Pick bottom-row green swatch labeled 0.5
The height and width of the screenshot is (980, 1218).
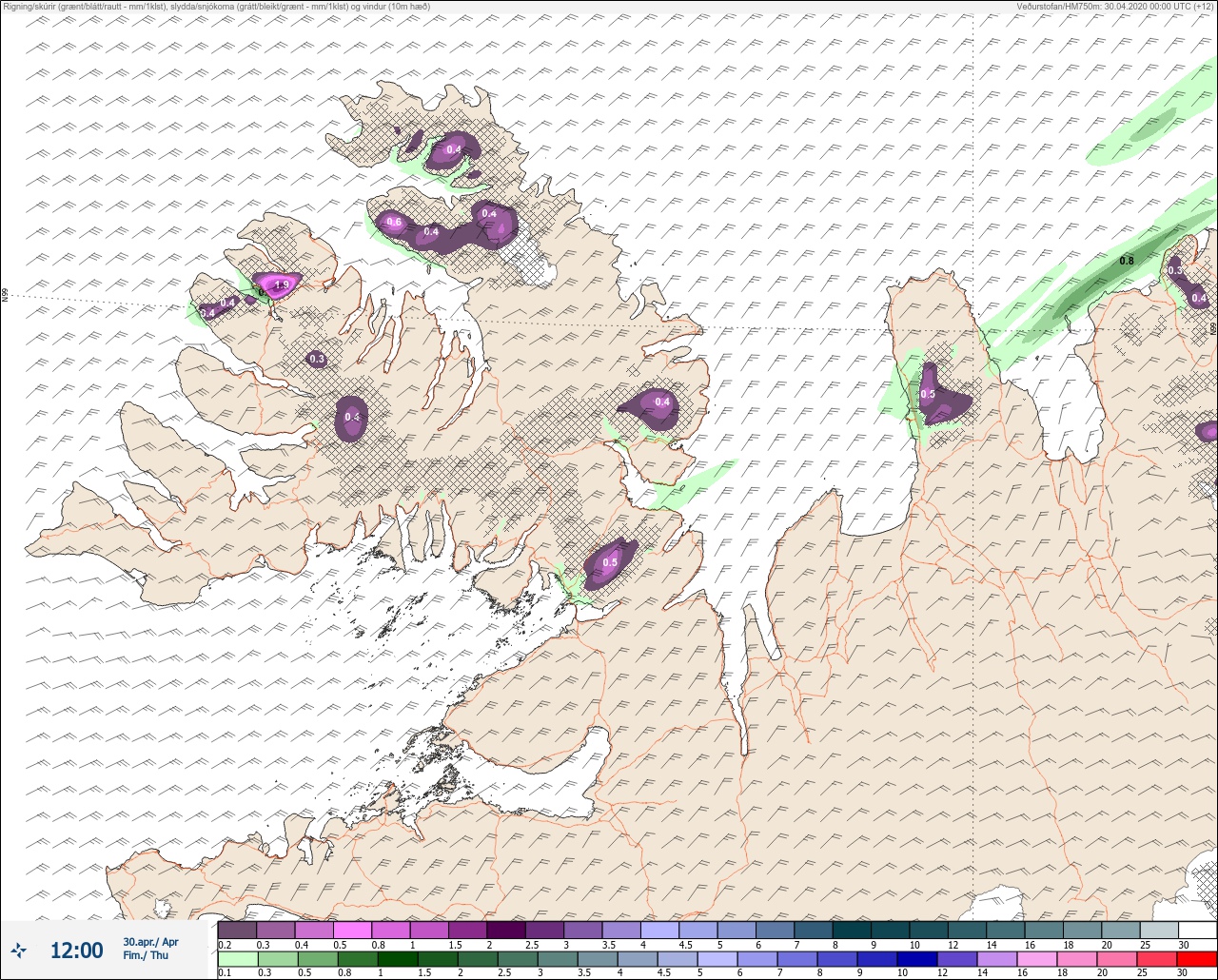point(318,959)
